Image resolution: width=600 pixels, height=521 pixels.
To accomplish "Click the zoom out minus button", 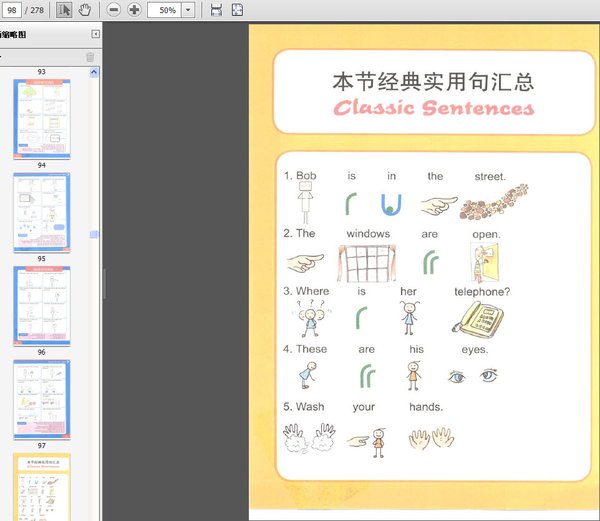I will coord(113,10).
